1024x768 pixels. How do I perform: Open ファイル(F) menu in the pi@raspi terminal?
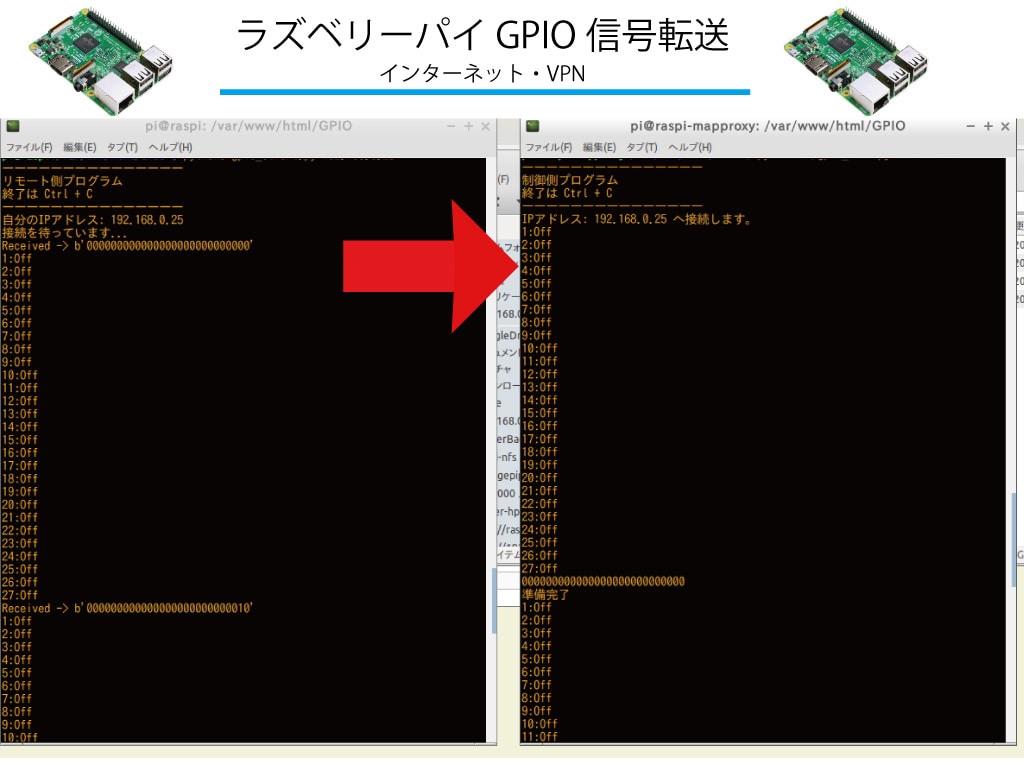pyautogui.click(x=29, y=147)
